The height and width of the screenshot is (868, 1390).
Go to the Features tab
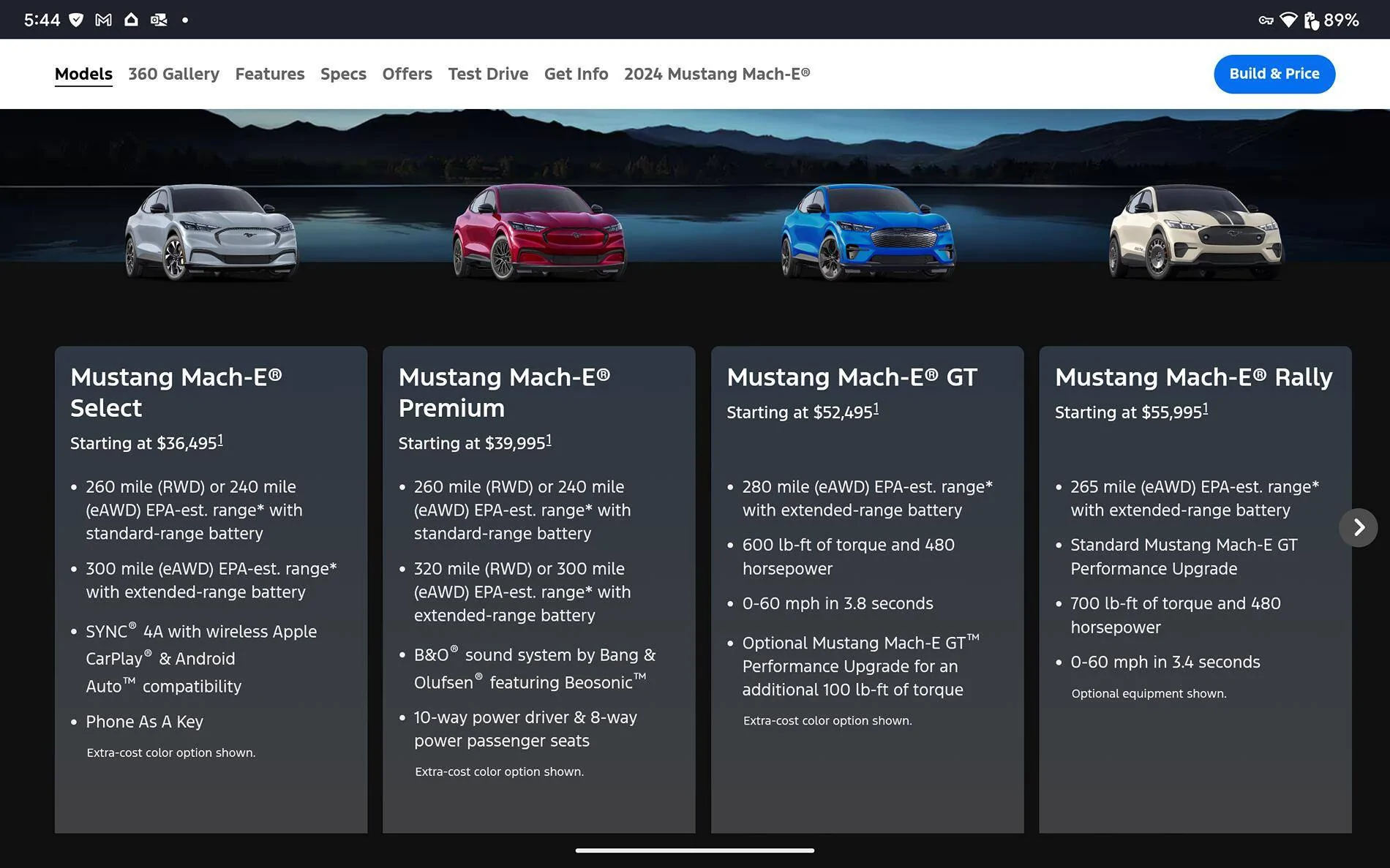(270, 74)
